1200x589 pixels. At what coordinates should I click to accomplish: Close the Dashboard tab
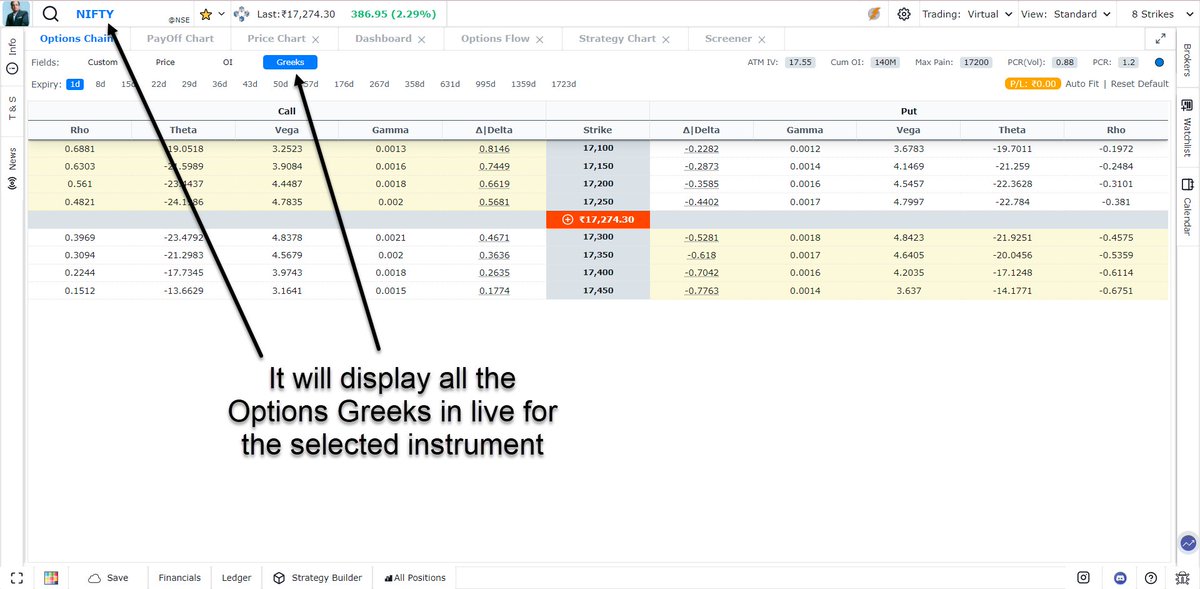(421, 40)
